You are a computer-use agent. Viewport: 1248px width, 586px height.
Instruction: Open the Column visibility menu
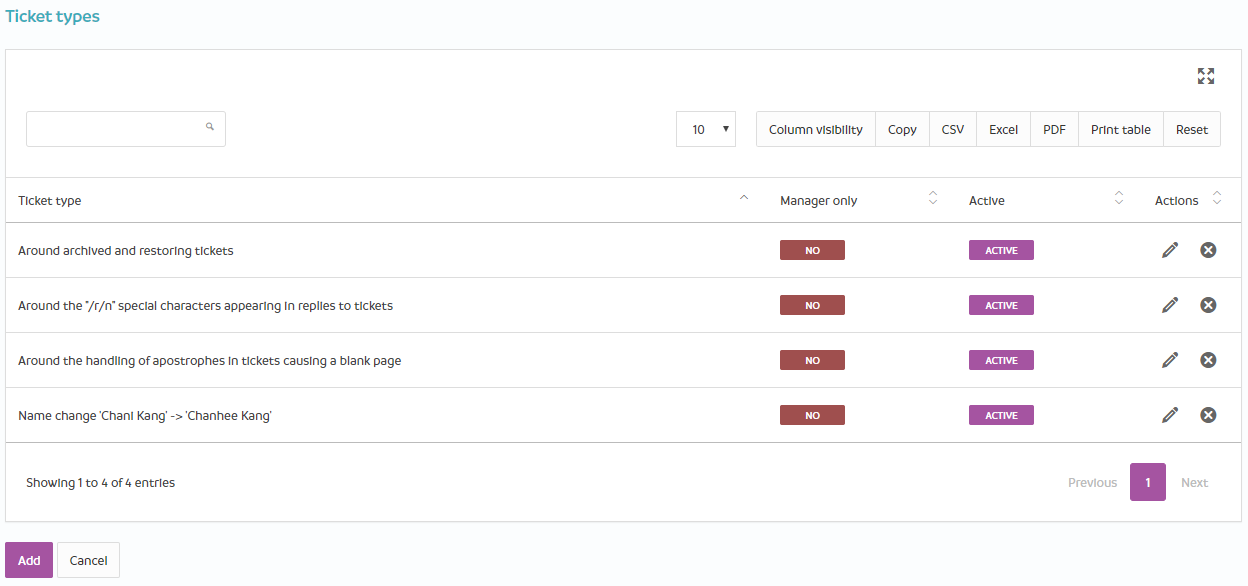815,129
